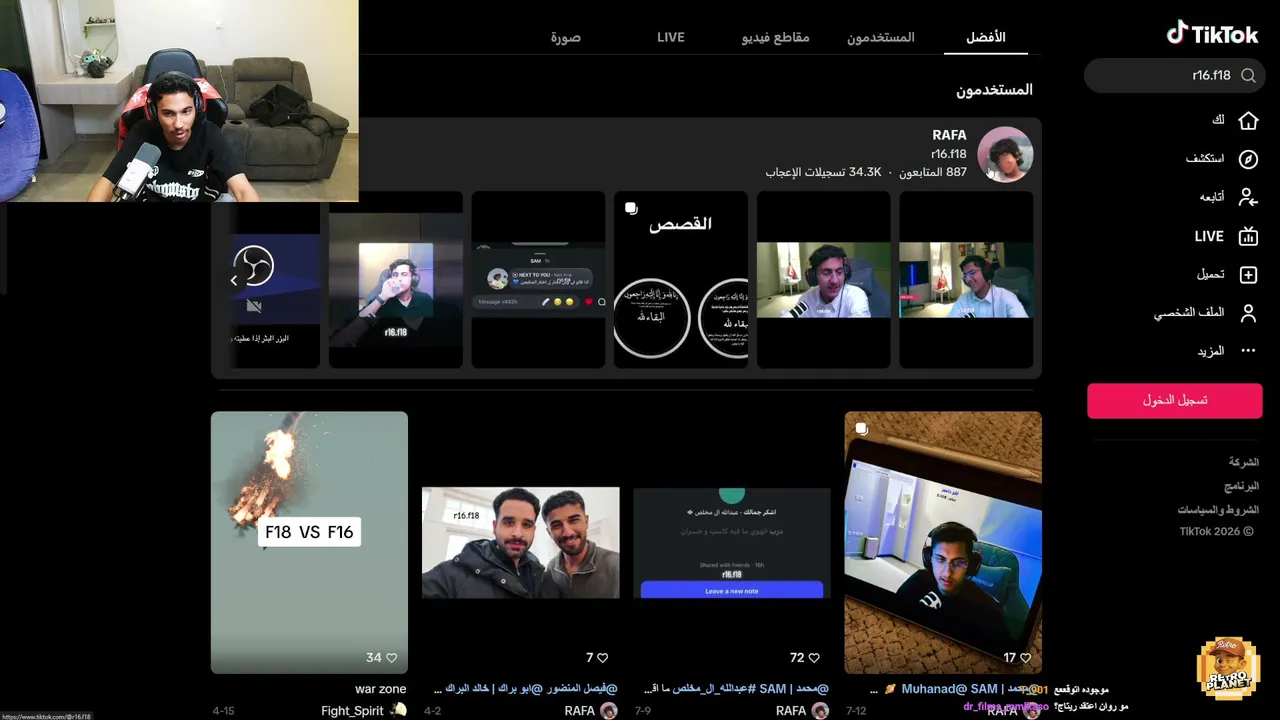Screen dimensions: 1280x720
Task: Click the 7-12 video date
Action: (x=856, y=711)
